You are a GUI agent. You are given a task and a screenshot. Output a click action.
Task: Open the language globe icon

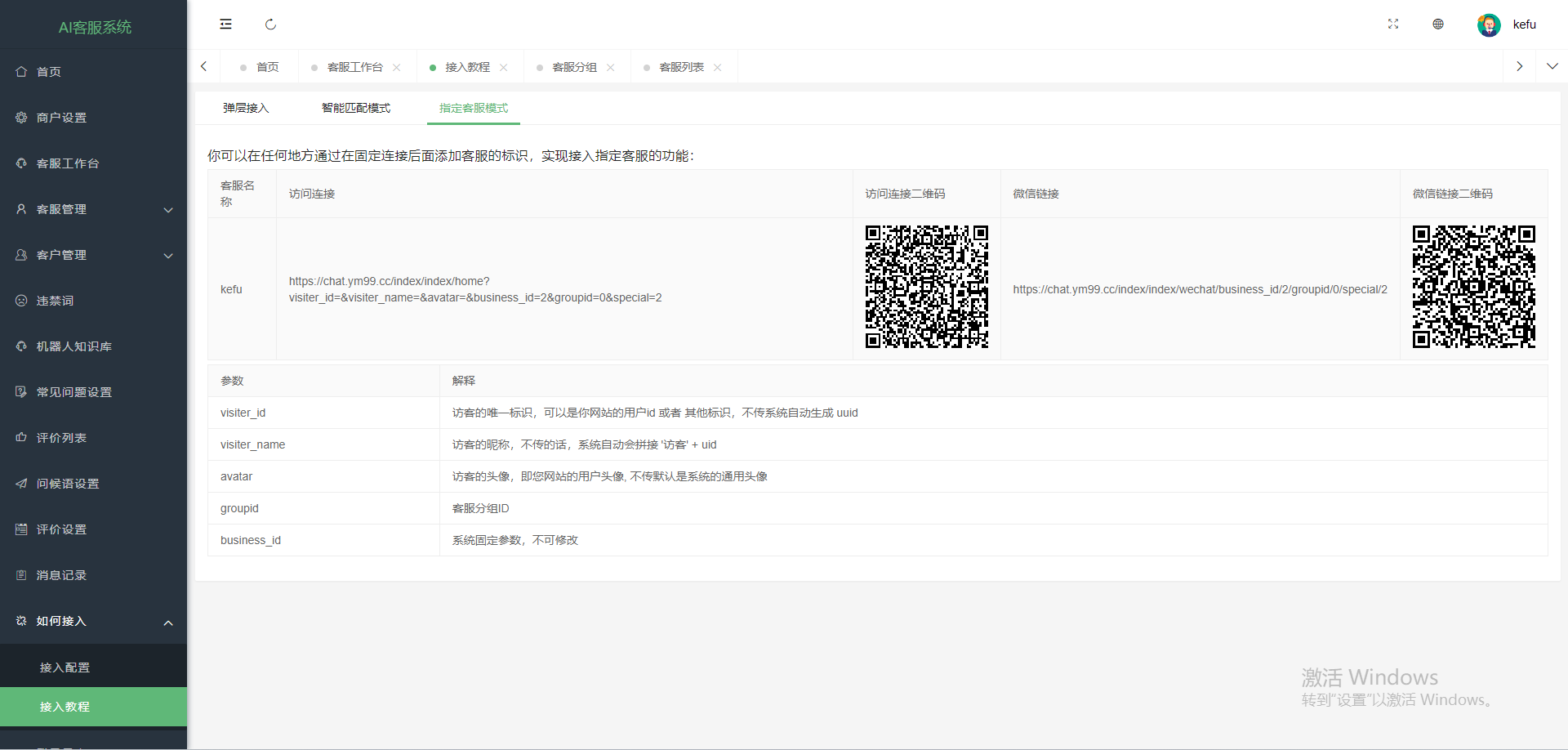pyautogui.click(x=1438, y=25)
